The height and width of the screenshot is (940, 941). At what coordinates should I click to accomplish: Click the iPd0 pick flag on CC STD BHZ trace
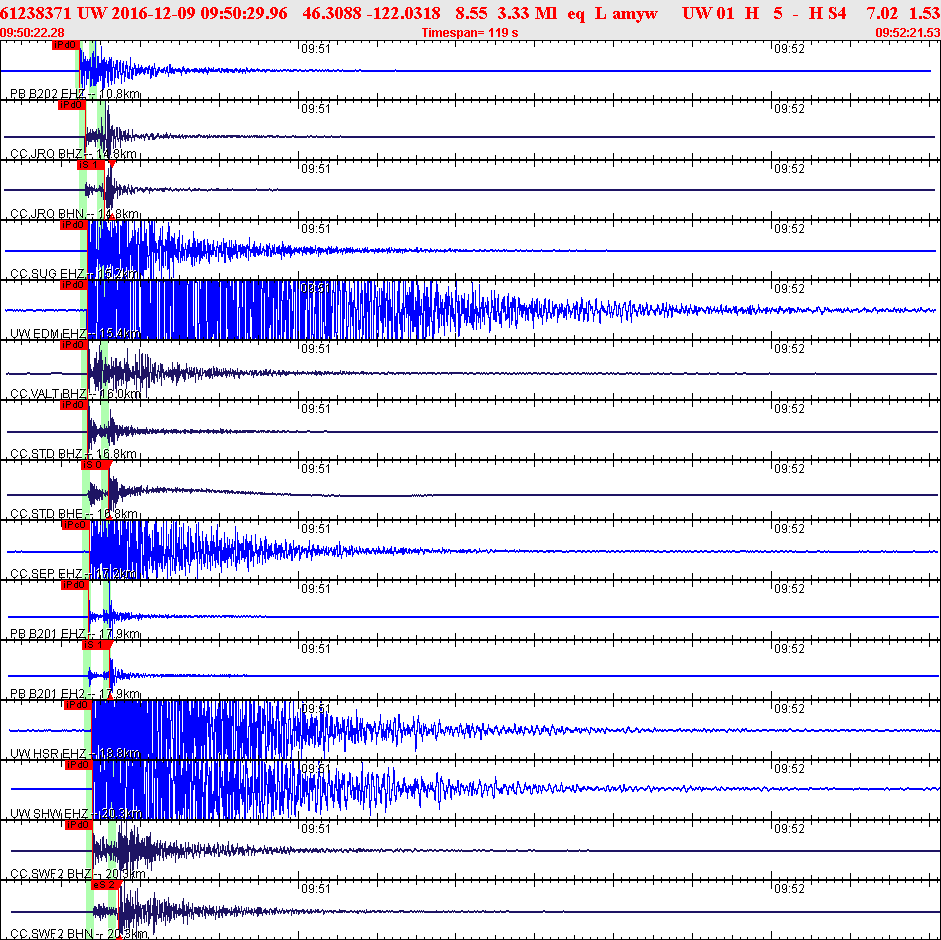(74, 405)
